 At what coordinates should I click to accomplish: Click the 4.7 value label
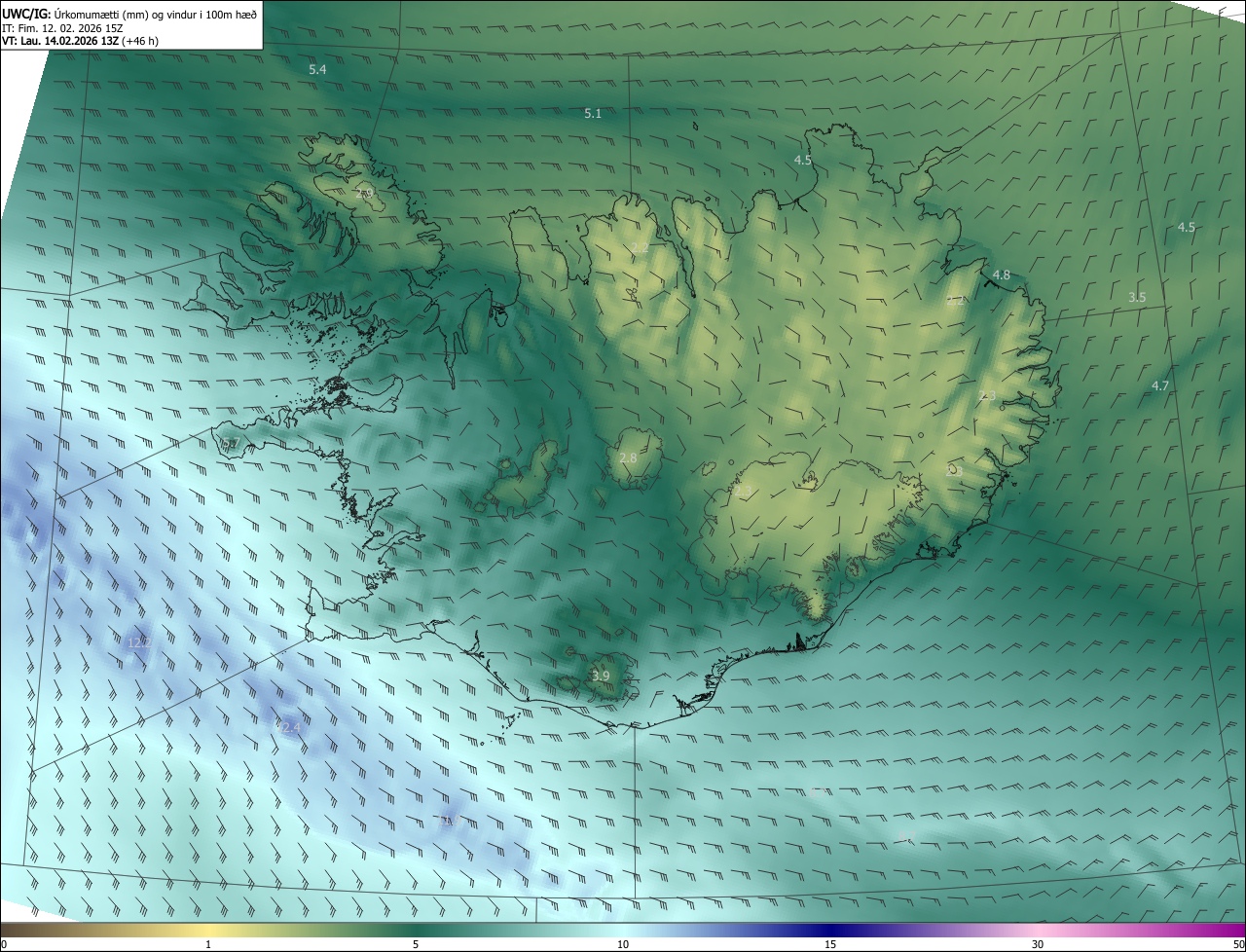(x=1160, y=385)
